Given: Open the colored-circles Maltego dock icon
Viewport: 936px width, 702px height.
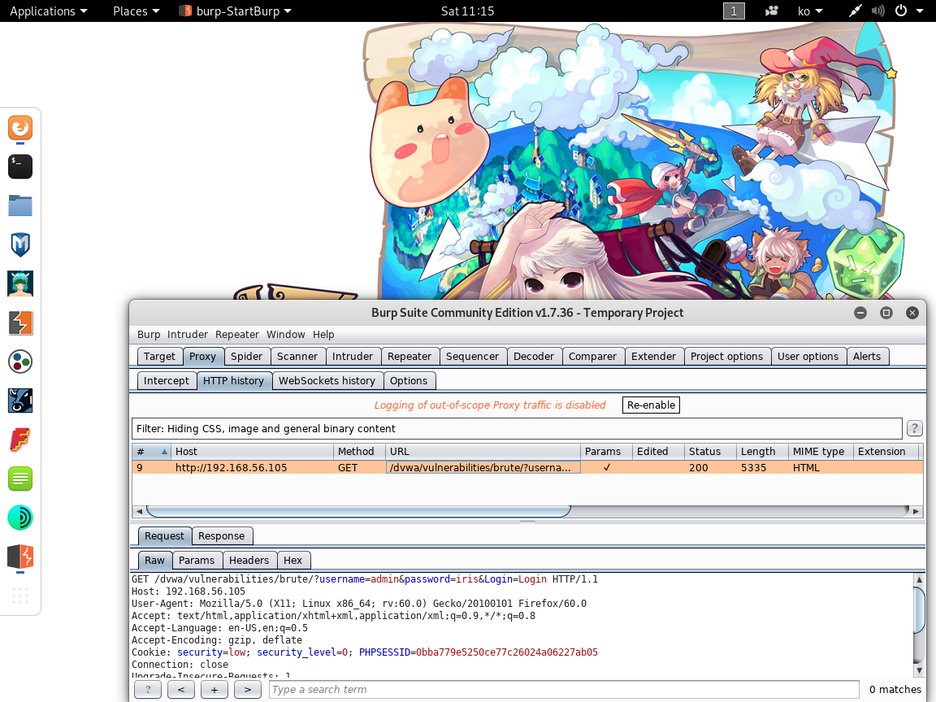Looking at the screenshot, I should [20, 362].
